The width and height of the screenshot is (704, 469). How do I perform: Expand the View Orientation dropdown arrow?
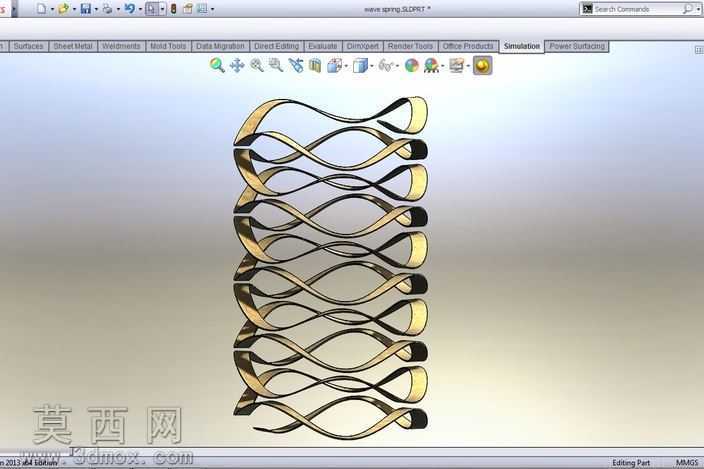click(x=346, y=66)
